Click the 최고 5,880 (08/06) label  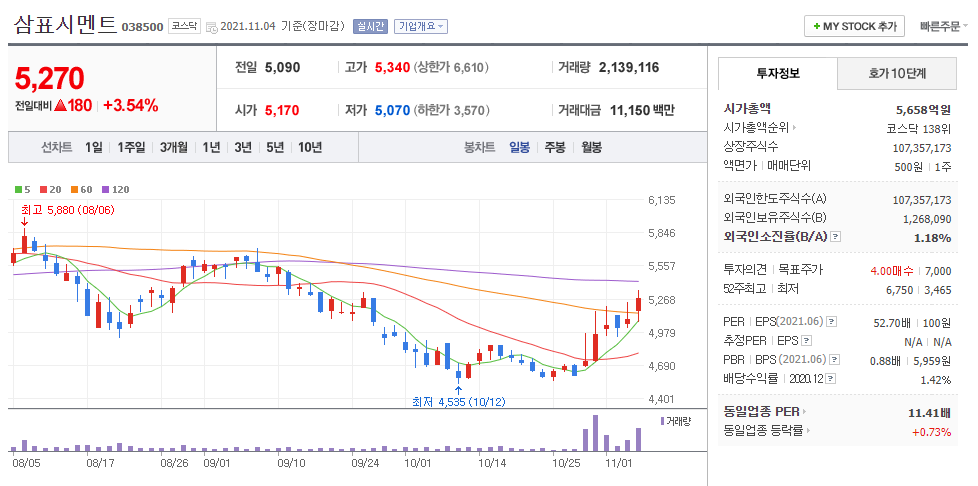coord(67,210)
